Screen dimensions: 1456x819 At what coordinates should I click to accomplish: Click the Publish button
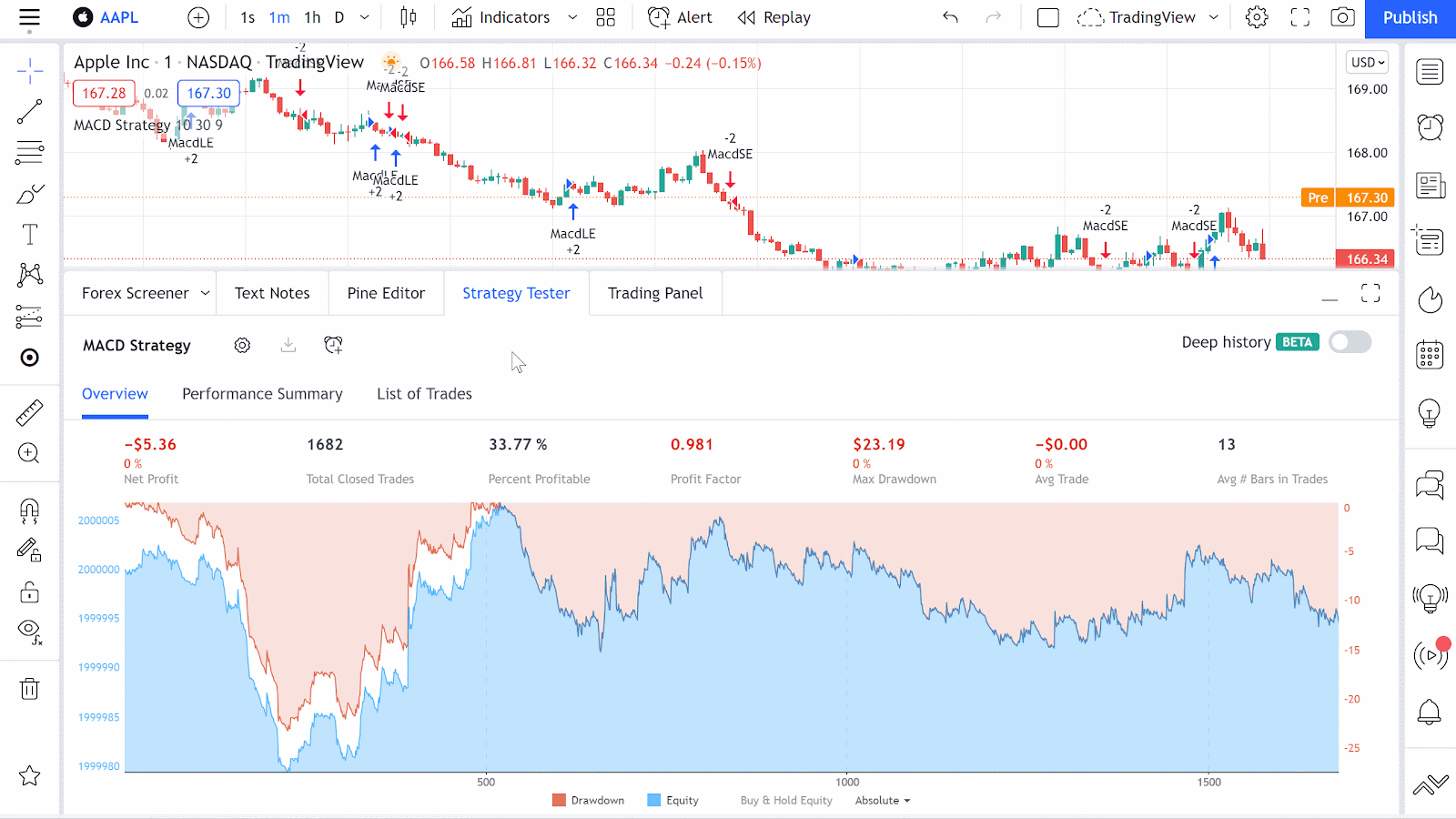point(1410,17)
